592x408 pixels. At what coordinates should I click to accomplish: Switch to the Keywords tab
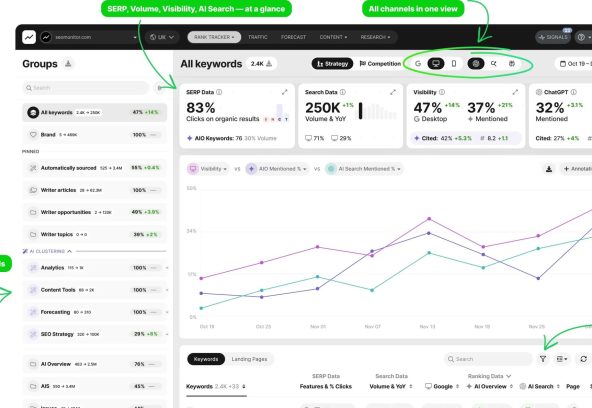pos(206,359)
